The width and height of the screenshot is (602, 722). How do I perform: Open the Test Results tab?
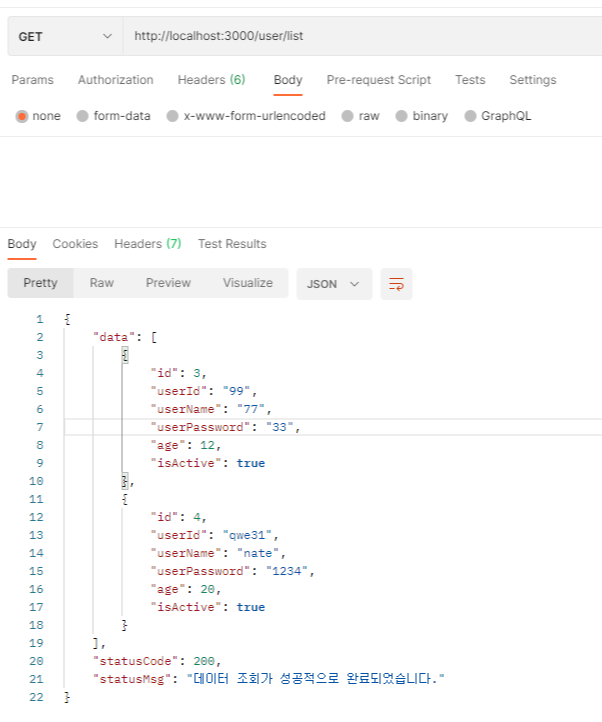click(232, 244)
